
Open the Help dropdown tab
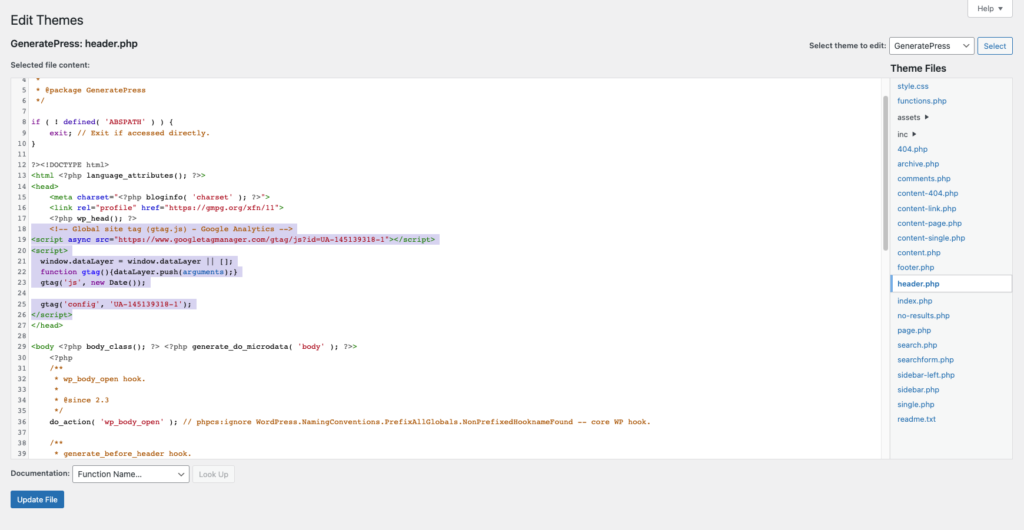(990, 8)
